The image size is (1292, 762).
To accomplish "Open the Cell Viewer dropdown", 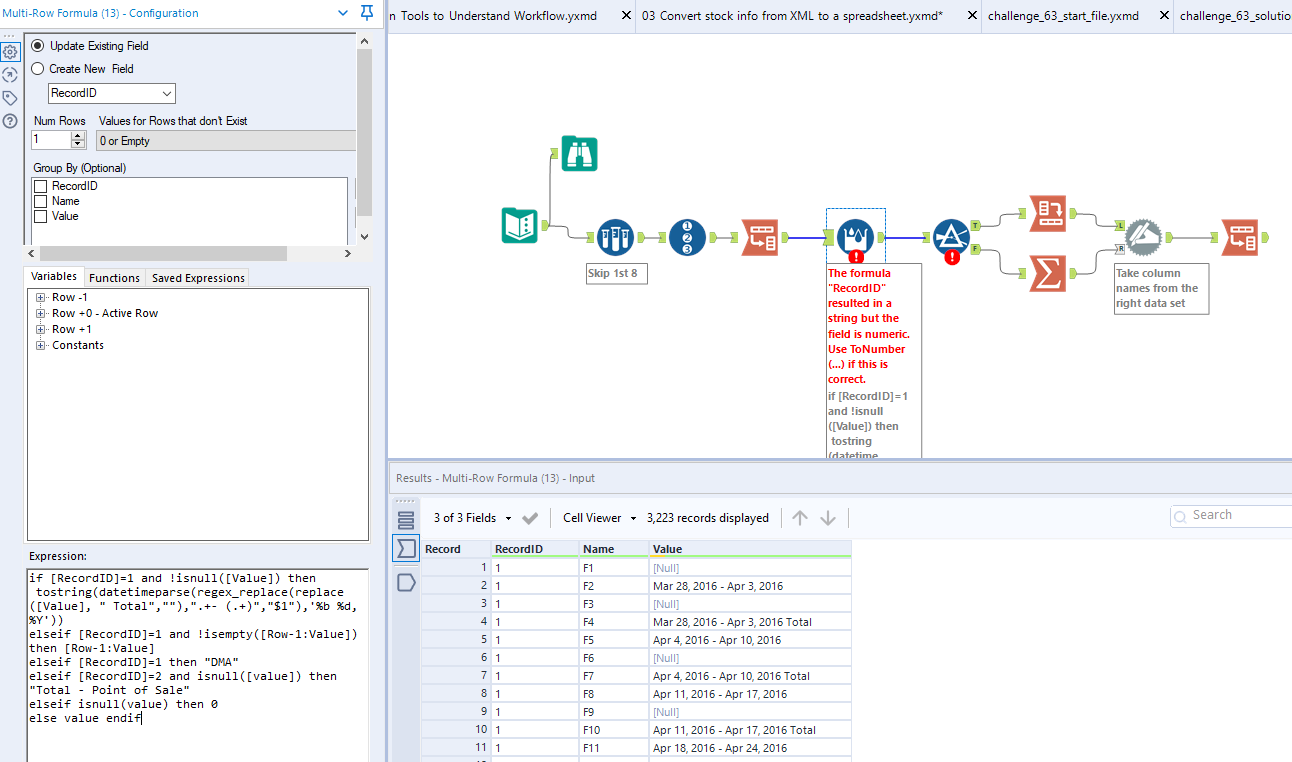I will point(599,518).
